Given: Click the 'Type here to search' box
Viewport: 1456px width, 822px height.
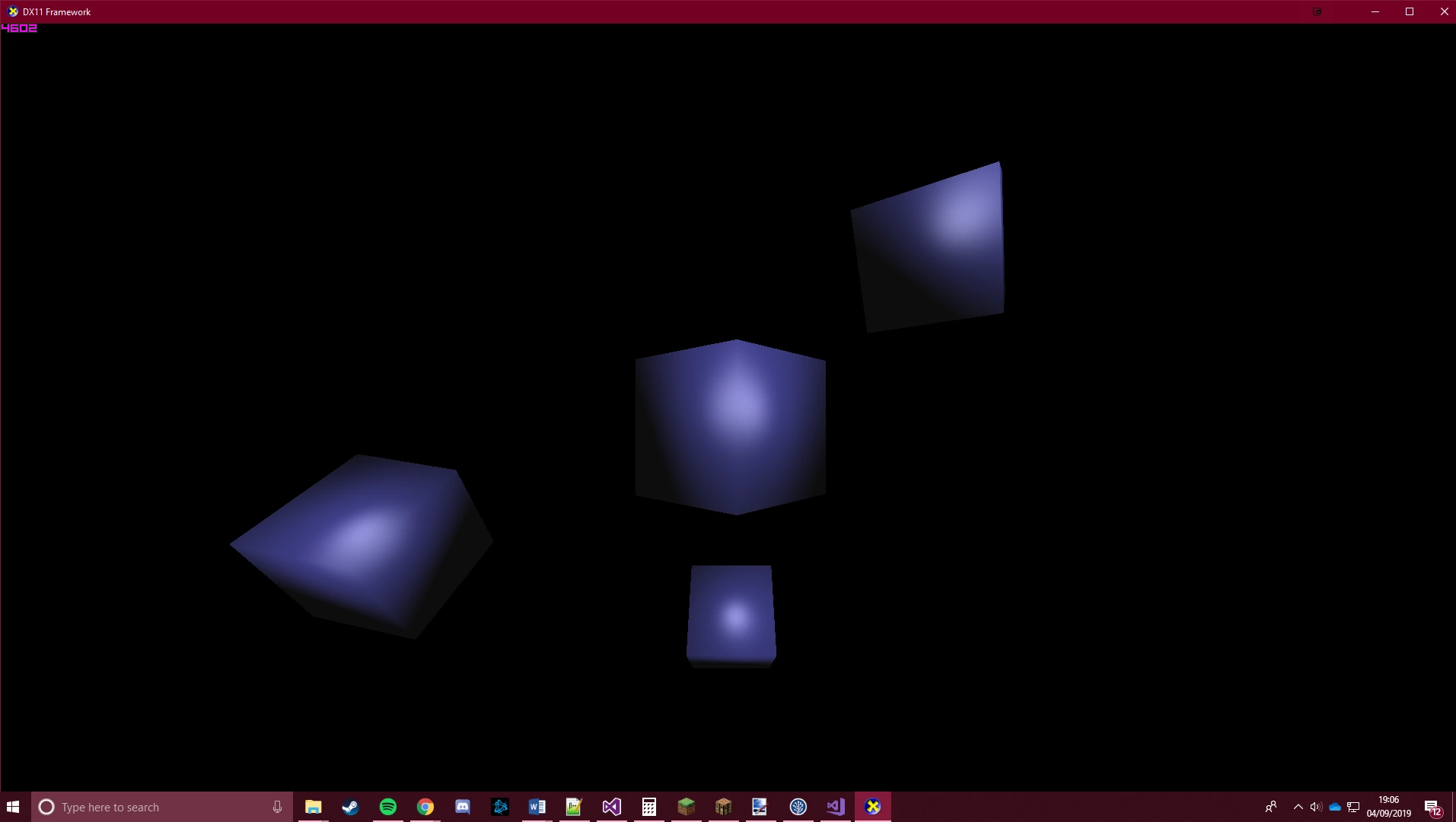Looking at the screenshot, I should pyautogui.click(x=162, y=807).
